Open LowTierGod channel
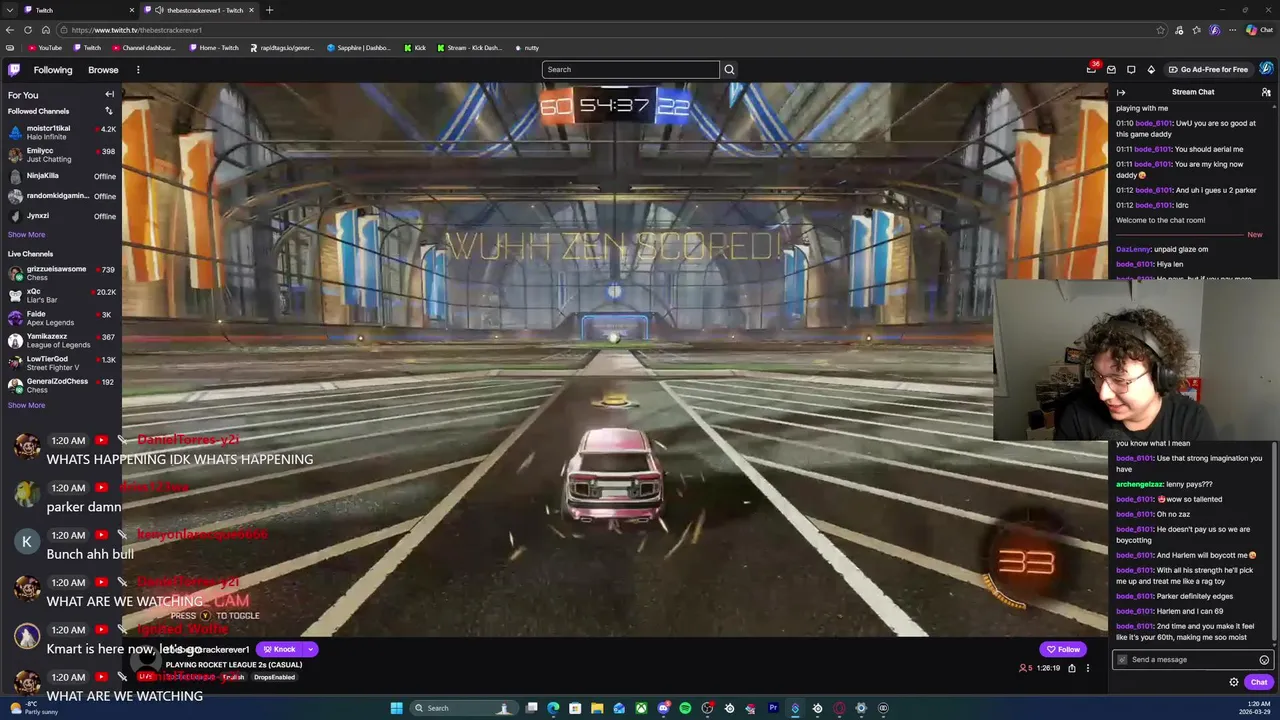The image size is (1280, 720). pos(61,362)
